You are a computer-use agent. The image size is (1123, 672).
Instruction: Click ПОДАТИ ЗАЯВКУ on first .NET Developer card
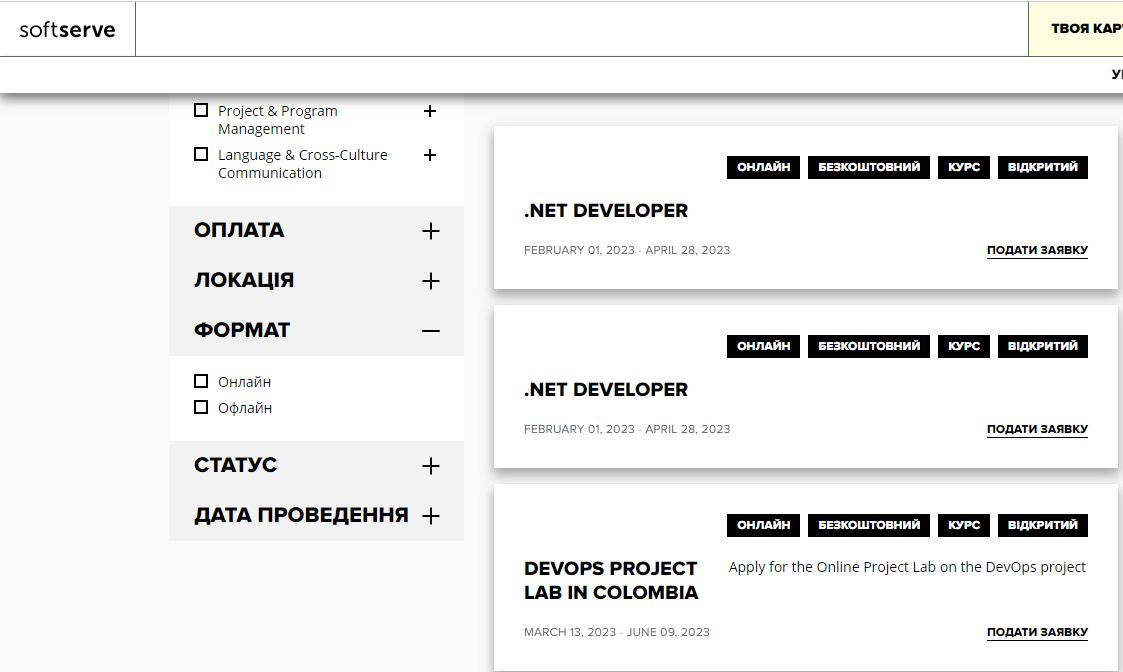click(x=1037, y=250)
